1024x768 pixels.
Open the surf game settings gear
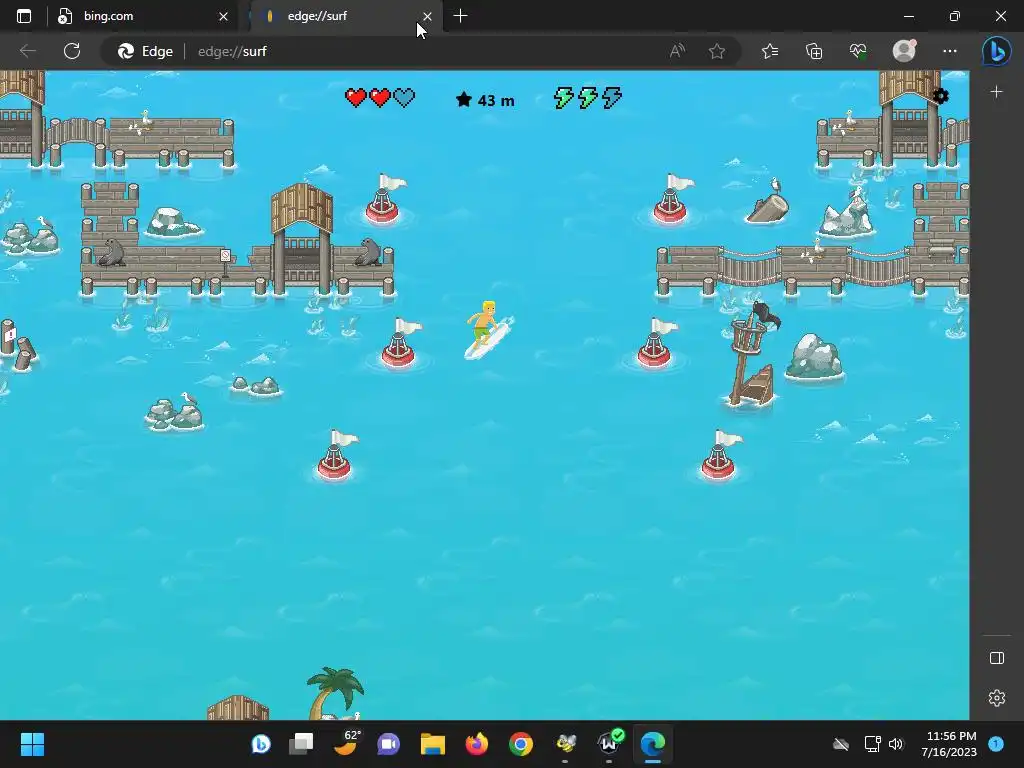940,97
